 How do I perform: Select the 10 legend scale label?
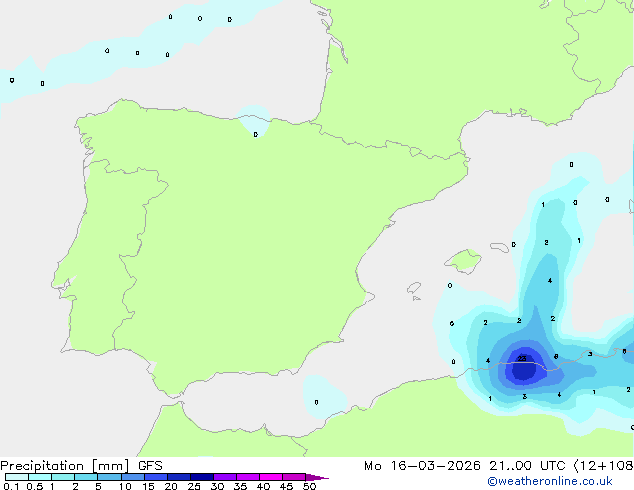tap(125, 486)
